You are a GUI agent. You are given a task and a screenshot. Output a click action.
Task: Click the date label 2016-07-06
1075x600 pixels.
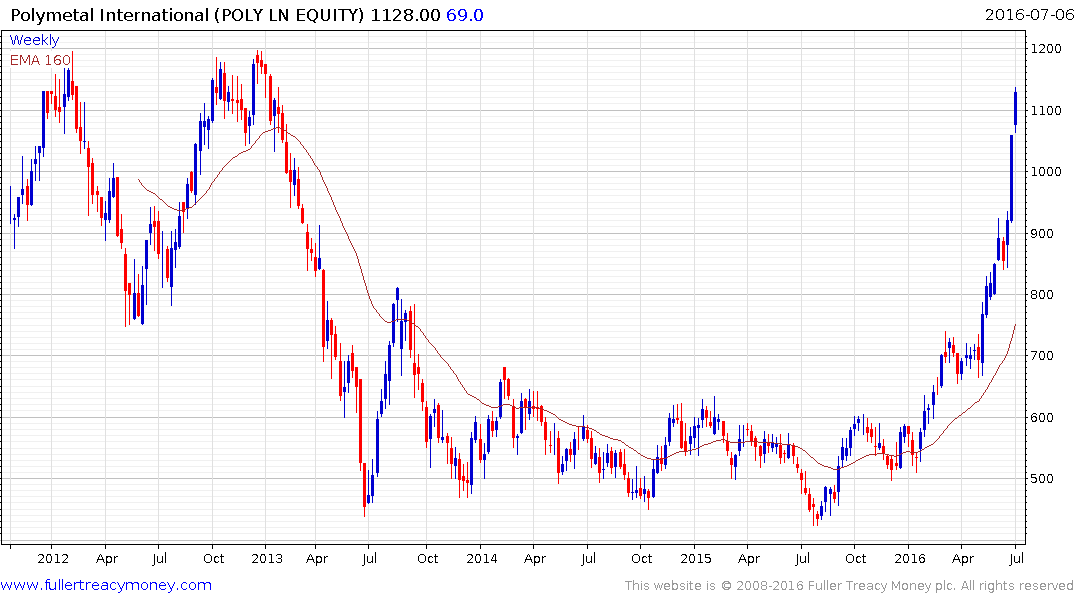1028,14
